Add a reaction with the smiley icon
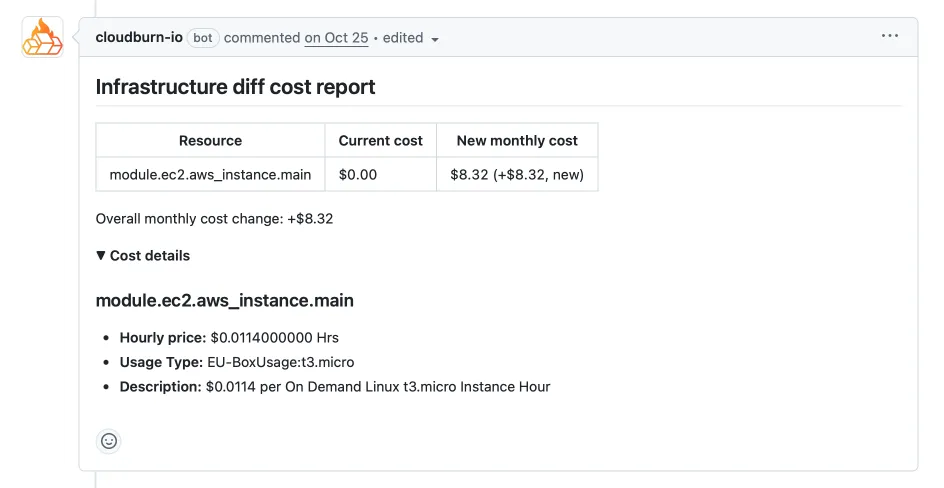Screen dimensions: 944x488 click(109, 441)
